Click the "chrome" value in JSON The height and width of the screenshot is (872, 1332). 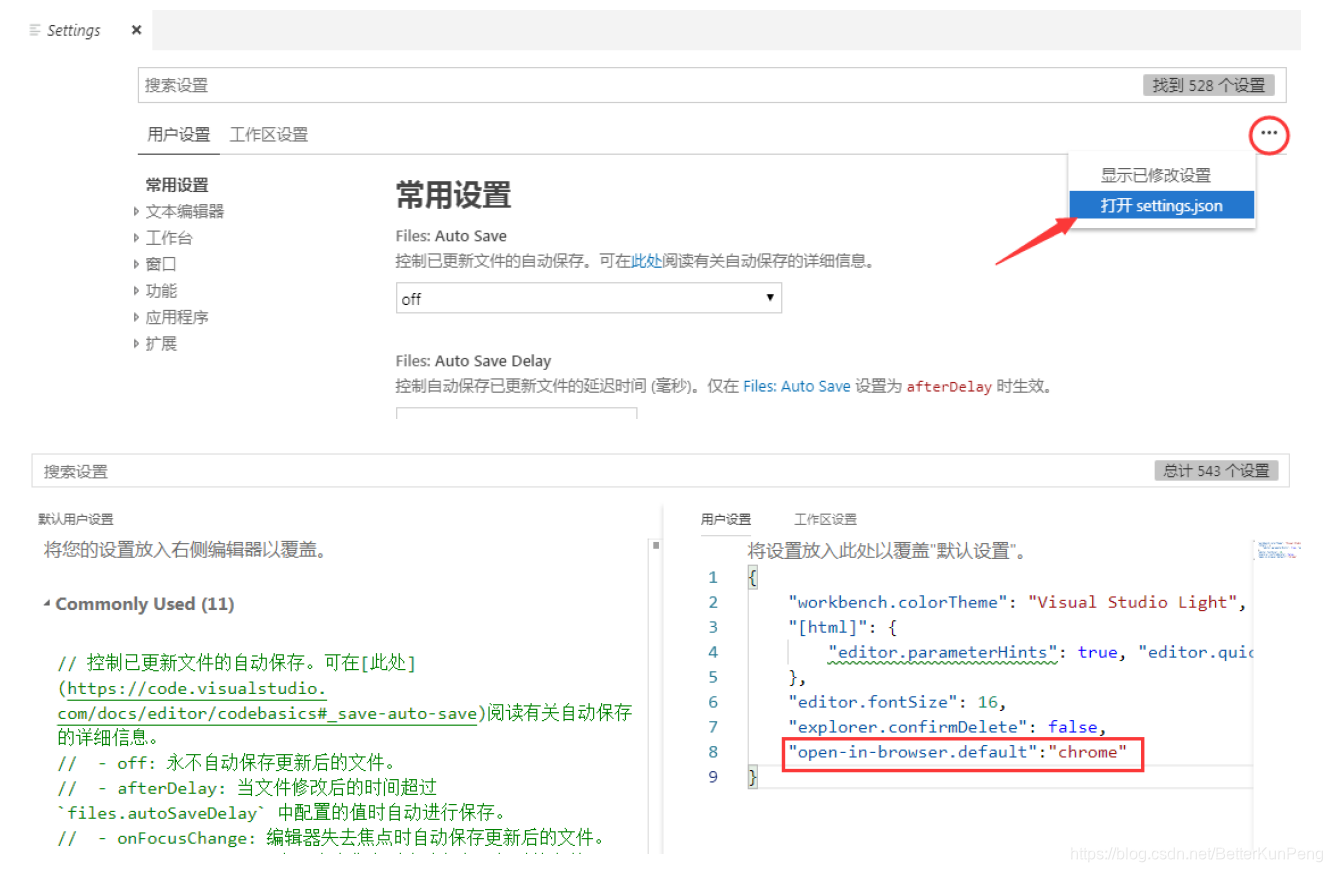click(x=1088, y=752)
